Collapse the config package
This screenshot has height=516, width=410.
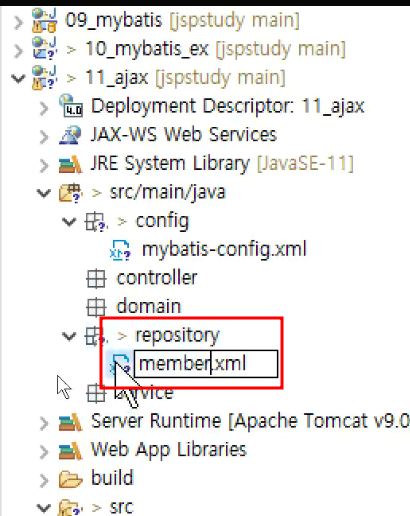coord(69,221)
